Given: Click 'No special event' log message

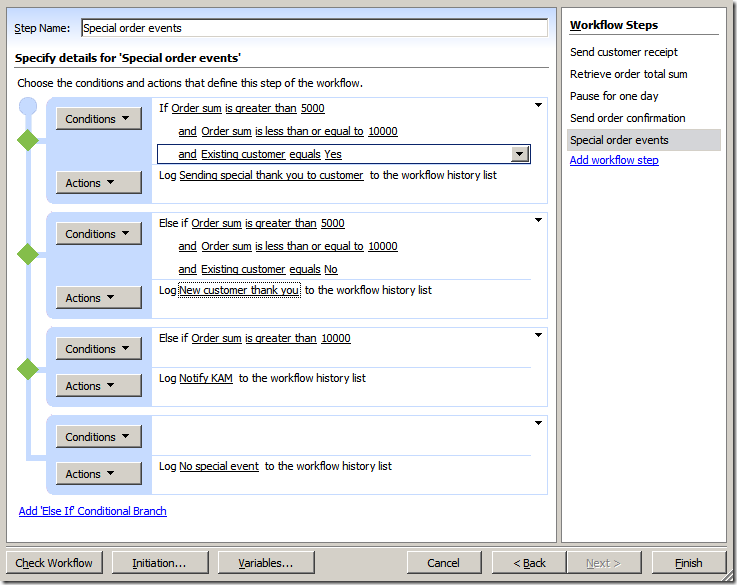Looking at the screenshot, I should point(219,466).
